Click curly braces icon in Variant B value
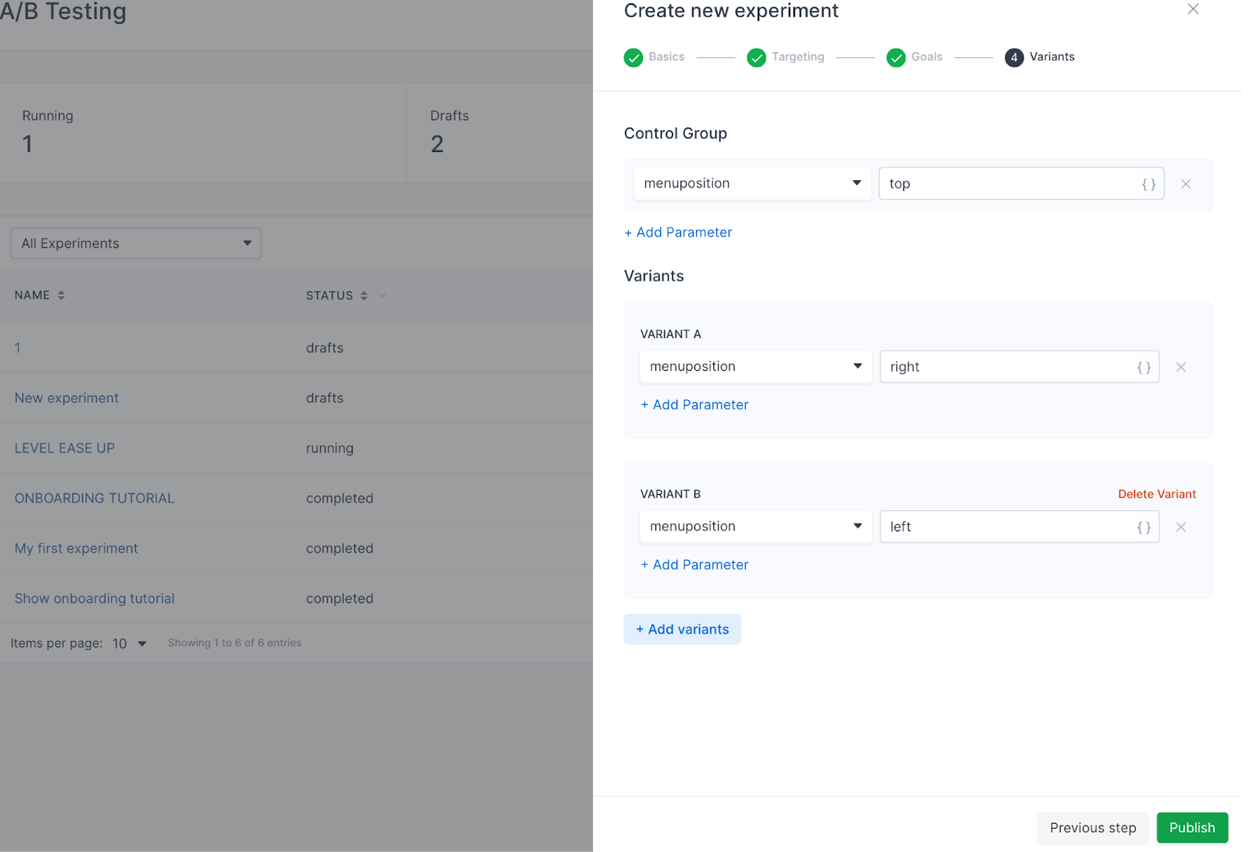Image resolution: width=1260 pixels, height=852 pixels. point(1144,527)
